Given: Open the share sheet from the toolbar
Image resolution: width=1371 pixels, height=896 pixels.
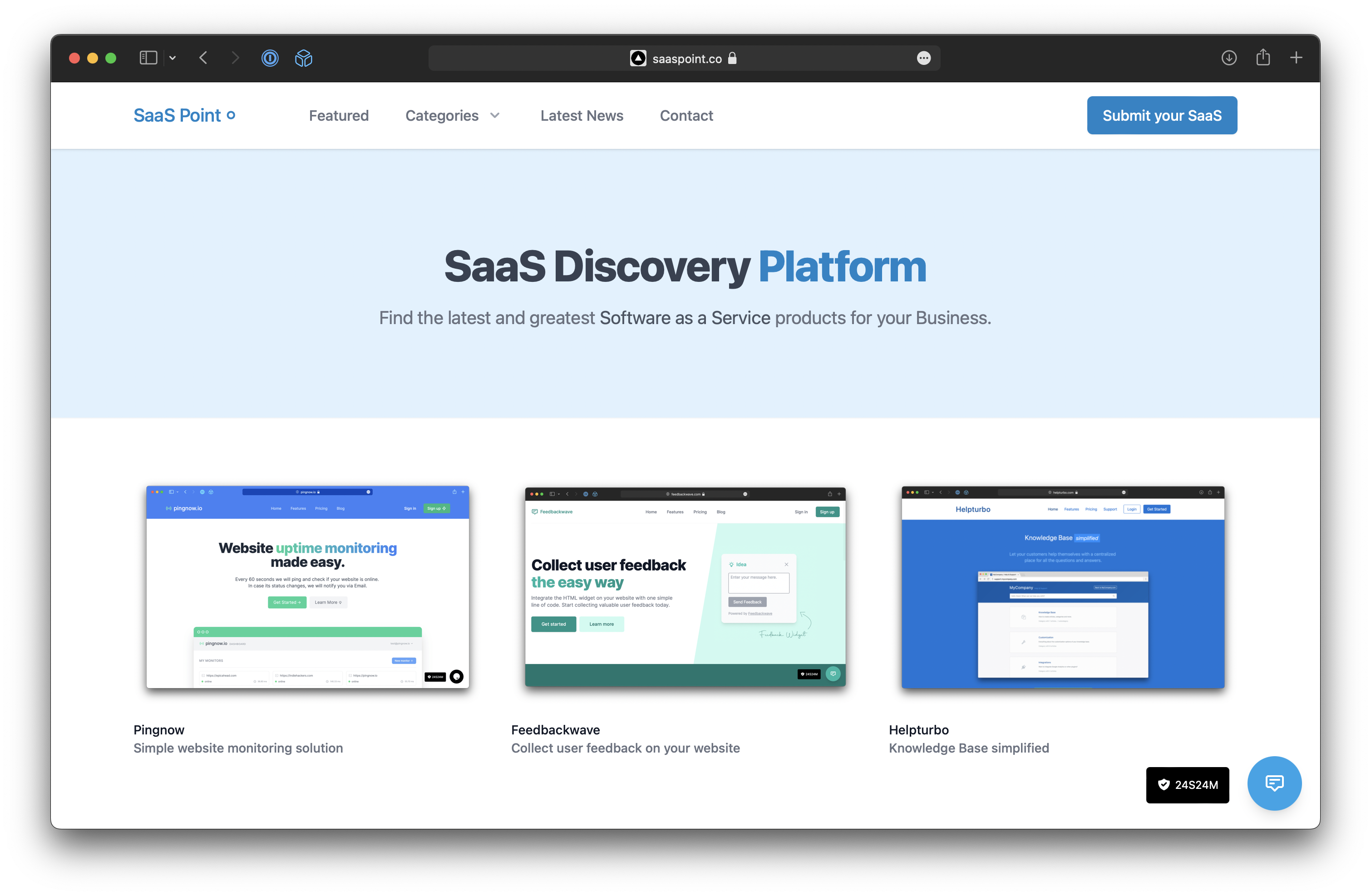Looking at the screenshot, I should tap(1263, 58).
